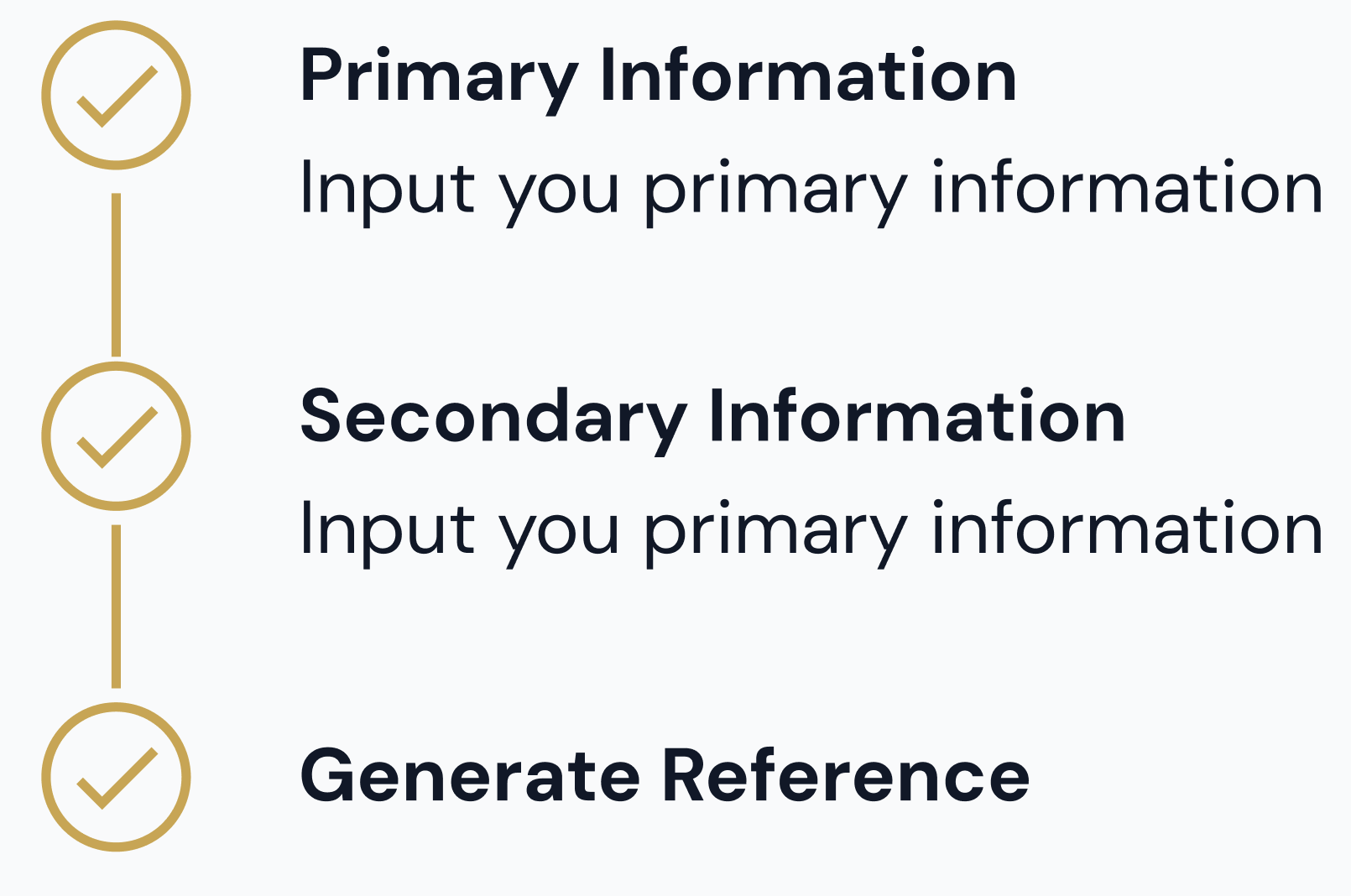The width and height of the screenshot is (1351, 896).
Task: Click the word "information" ending the second description
Action: [1127, 530]
